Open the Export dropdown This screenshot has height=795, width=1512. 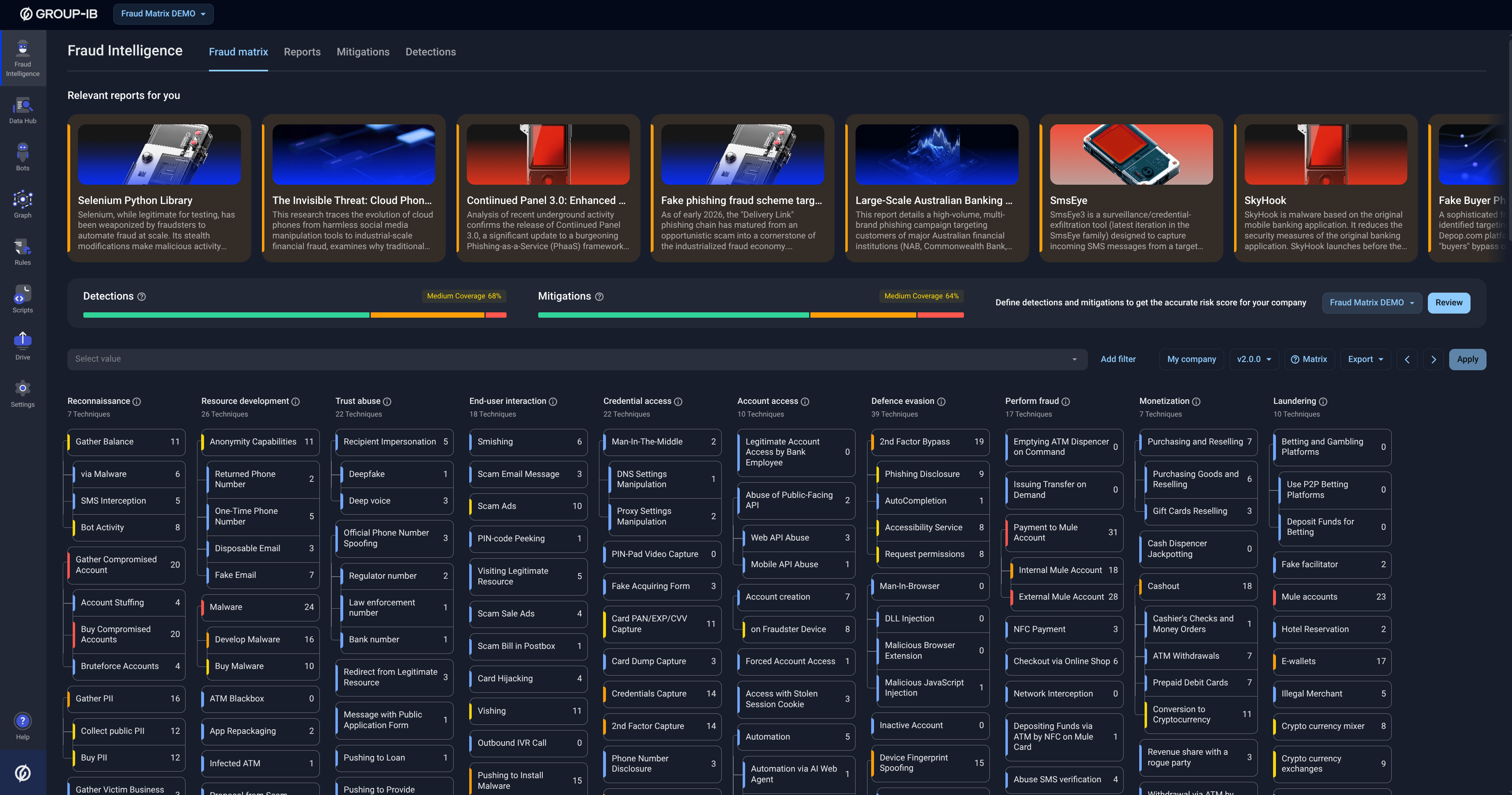pyautogui.click(x=1365, y=359)
